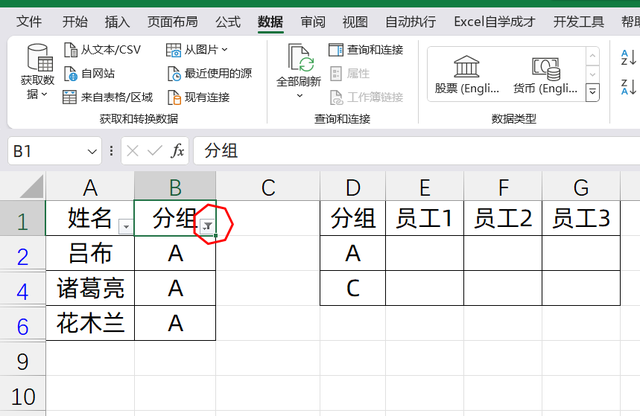Screen dimensions: 640x416
Task: Expand the data types gallery more button
Action: click(592, 92)
